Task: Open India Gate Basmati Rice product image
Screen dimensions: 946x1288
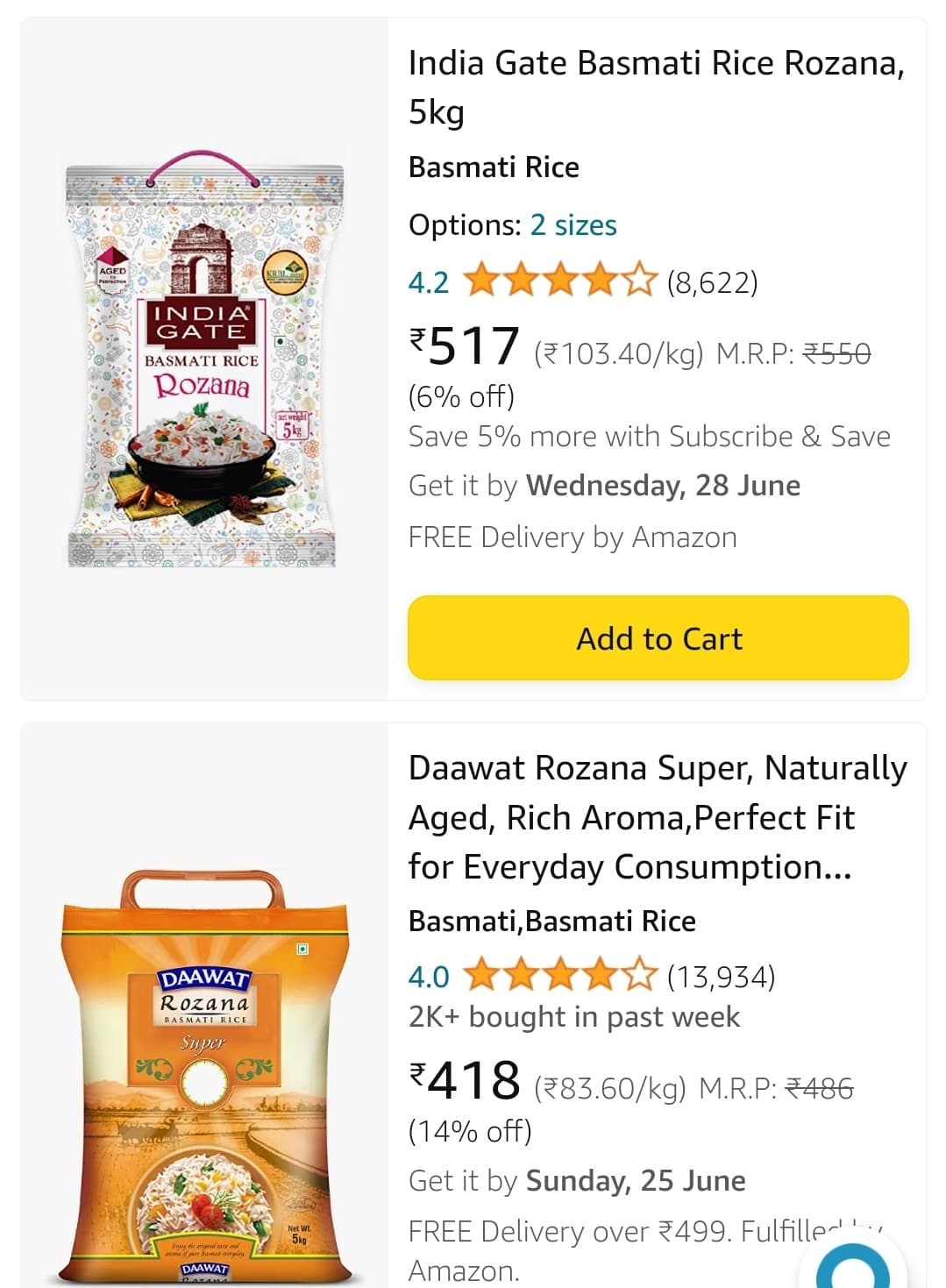Action: [x=204, y=359]
